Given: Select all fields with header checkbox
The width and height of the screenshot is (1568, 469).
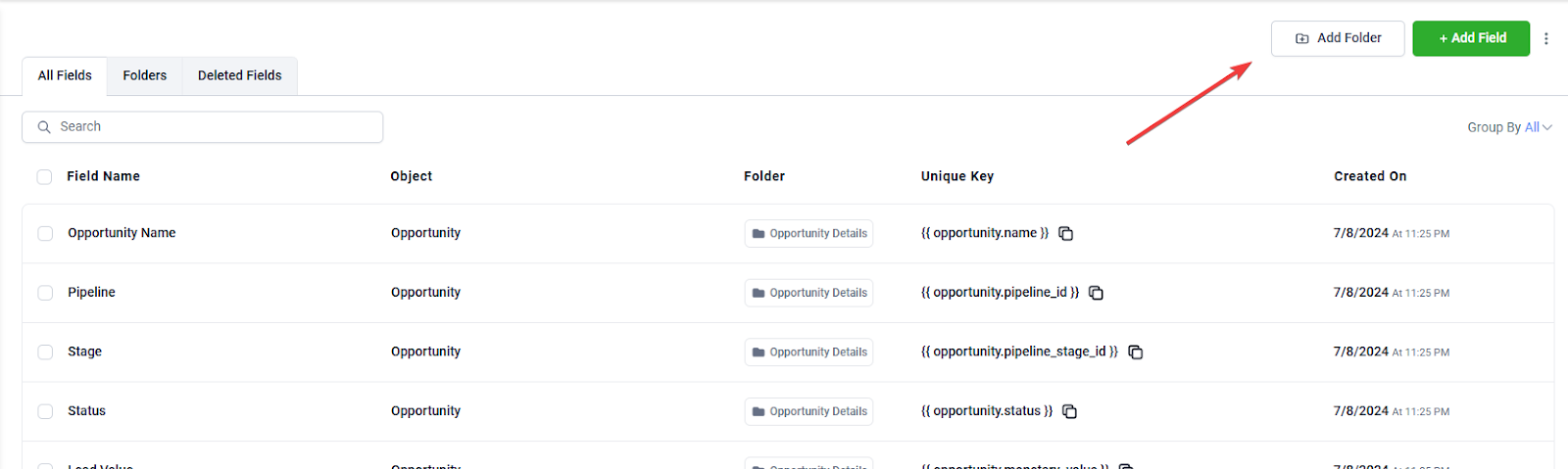Looking at the screenshot, I should 44,177.
